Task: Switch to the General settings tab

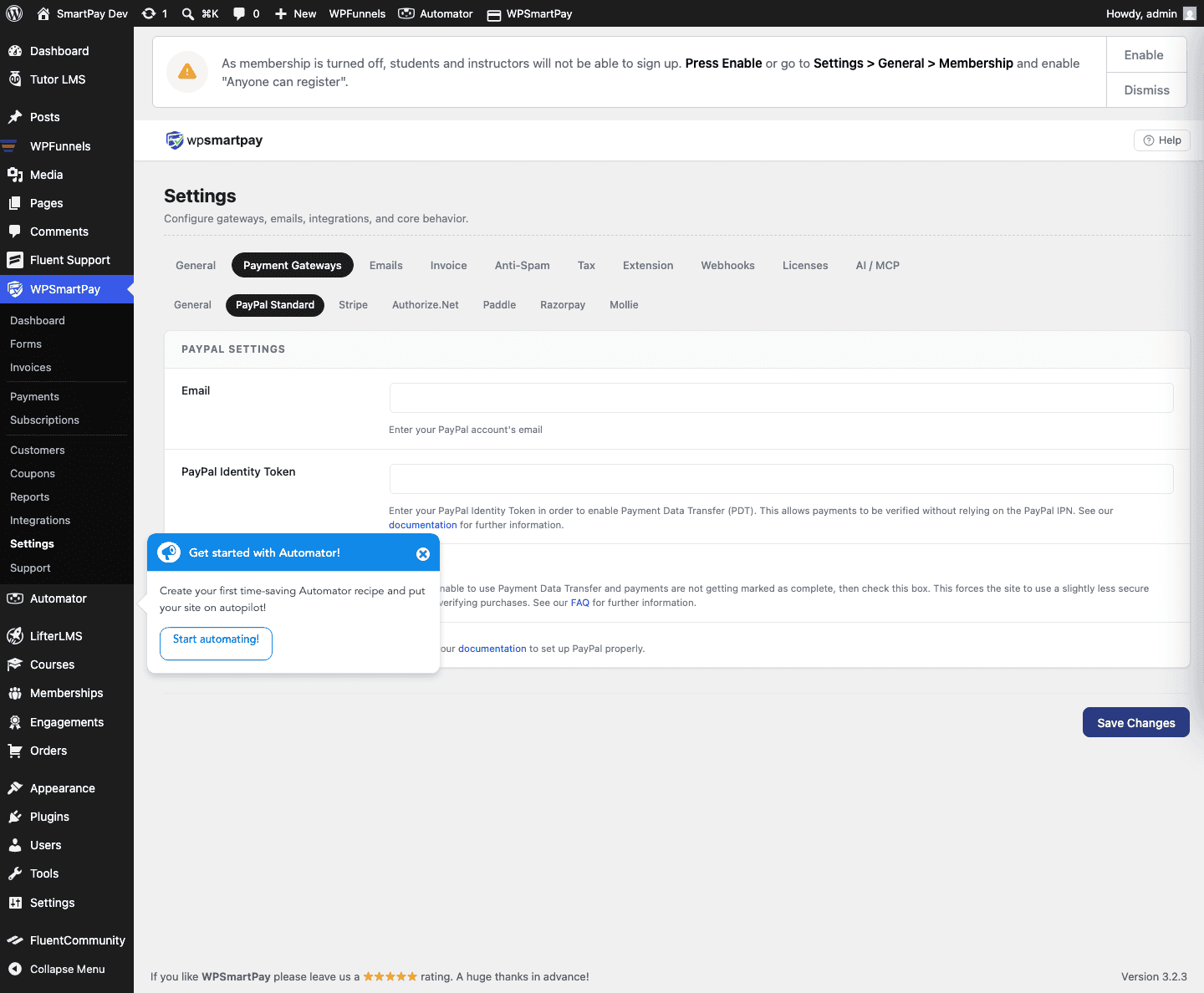Action: pyautogui.click(x=196, y=266)
